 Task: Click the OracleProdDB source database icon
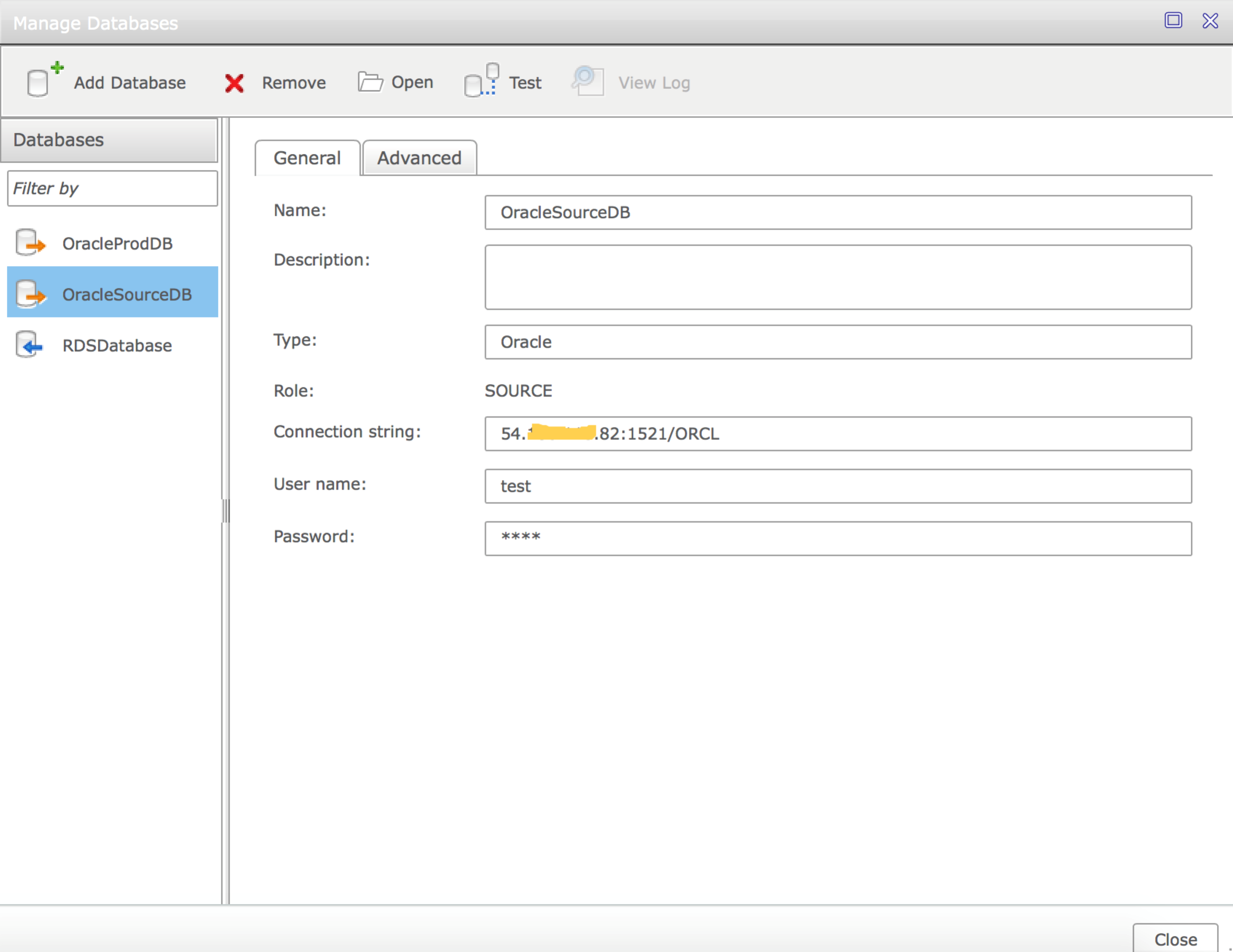(30, 243)
